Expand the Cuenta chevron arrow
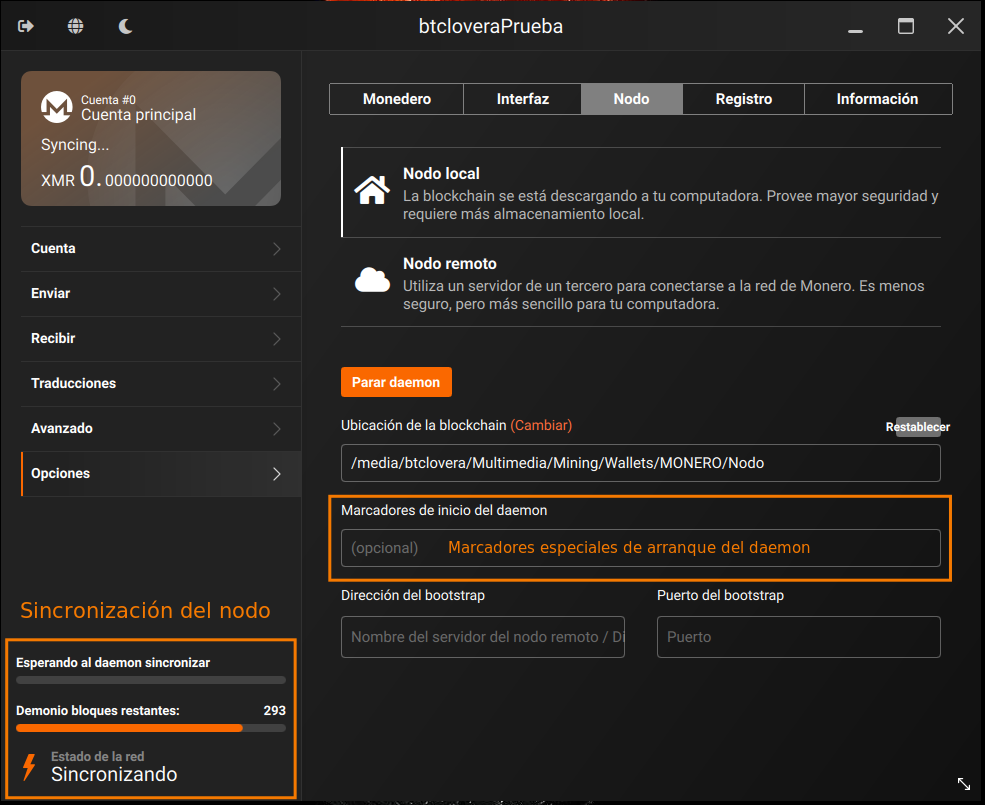This screenshot has width=985, height=805. (277, 249)
